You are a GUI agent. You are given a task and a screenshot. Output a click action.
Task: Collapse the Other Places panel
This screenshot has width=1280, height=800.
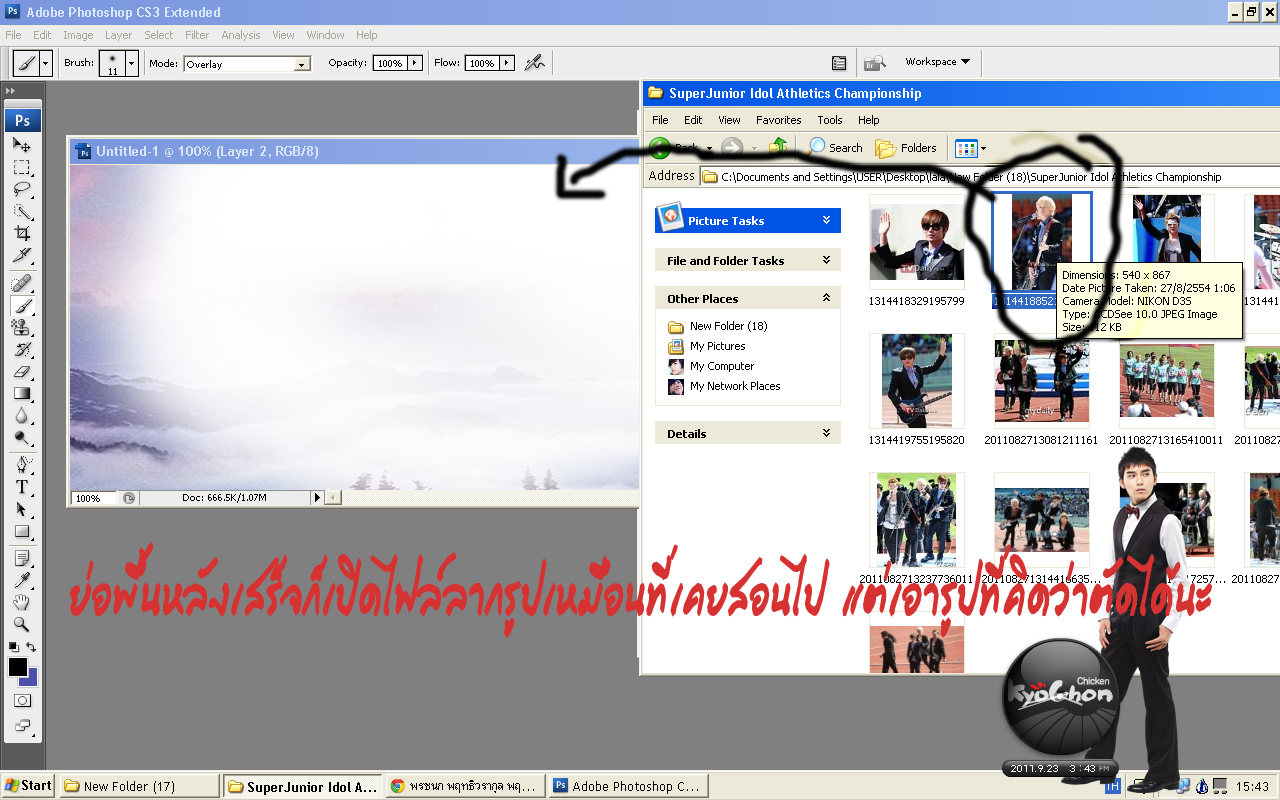click(826, 298)
